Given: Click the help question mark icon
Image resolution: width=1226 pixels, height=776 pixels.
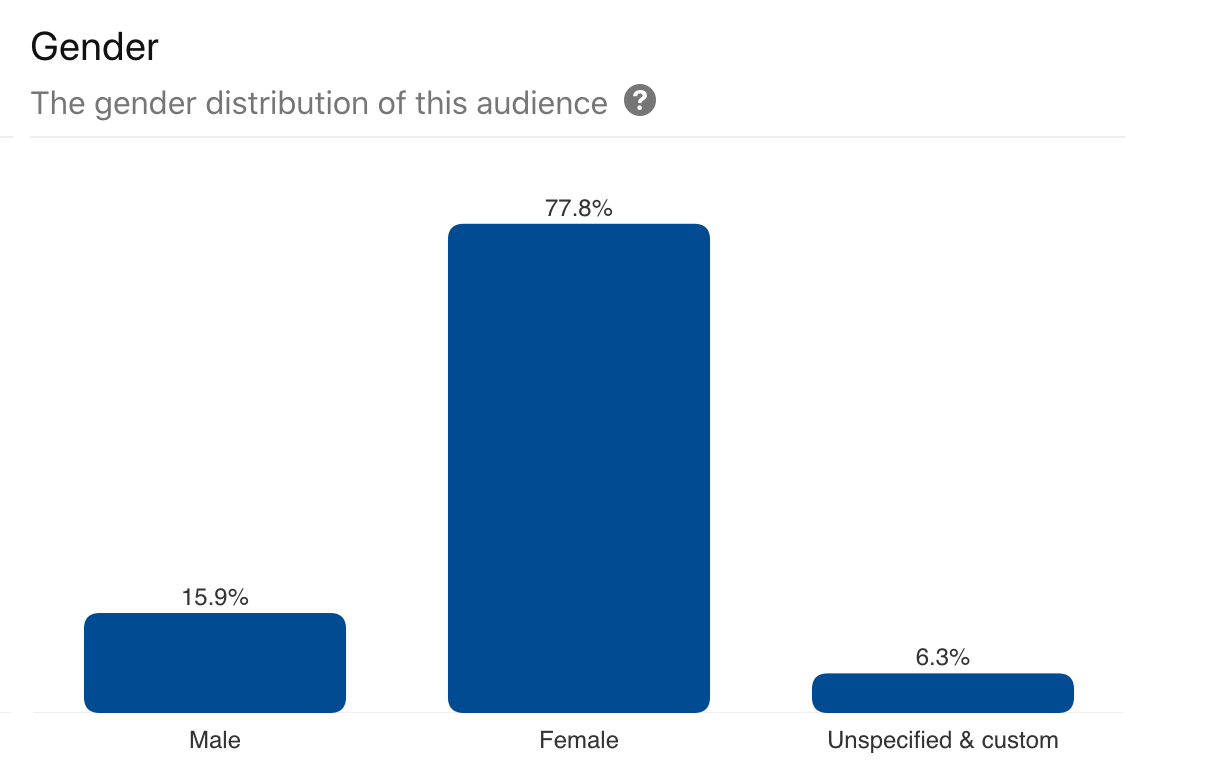Looking at the screenshot, I should click(640, 101).
